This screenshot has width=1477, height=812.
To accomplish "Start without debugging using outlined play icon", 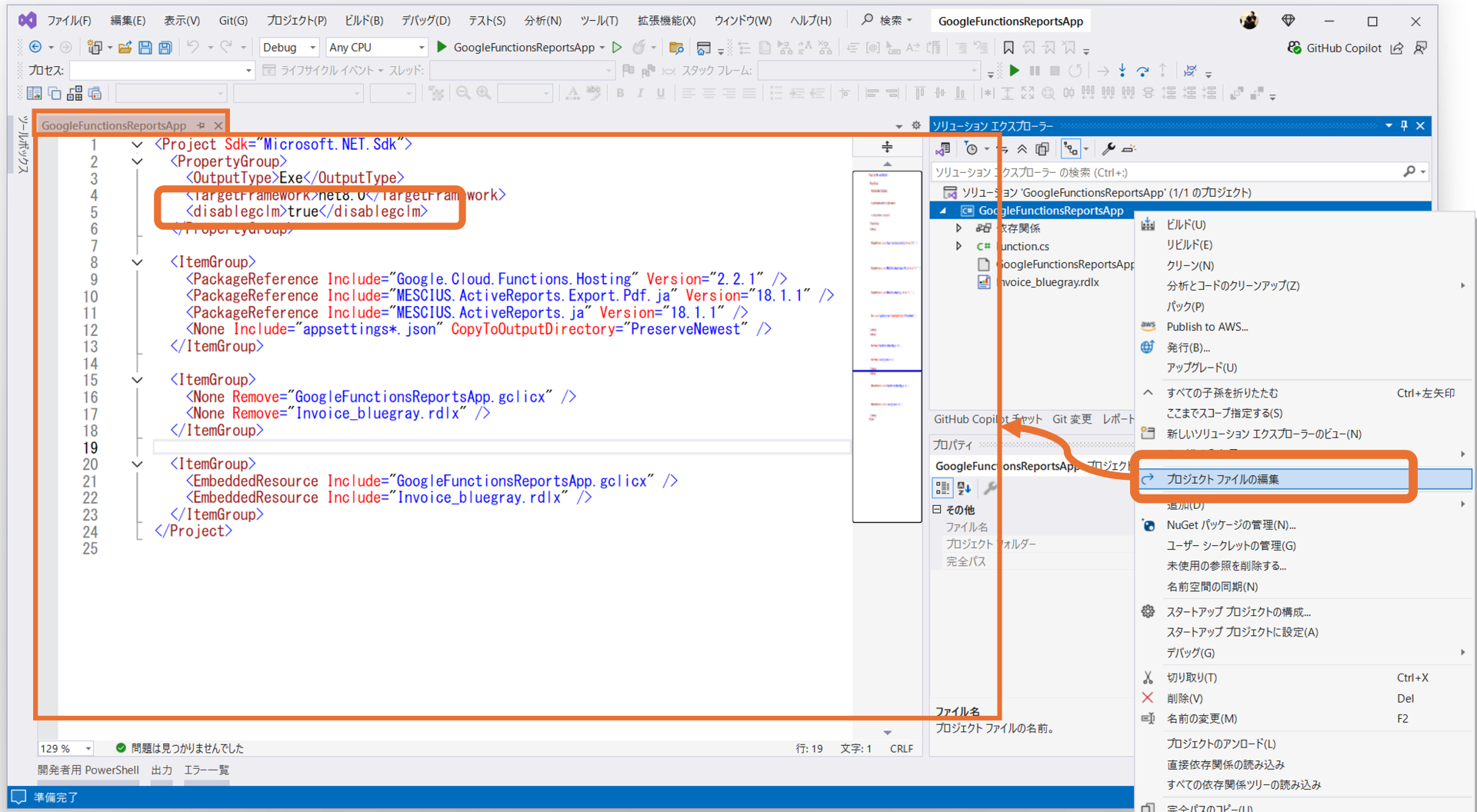I will [x=617, y=48].
